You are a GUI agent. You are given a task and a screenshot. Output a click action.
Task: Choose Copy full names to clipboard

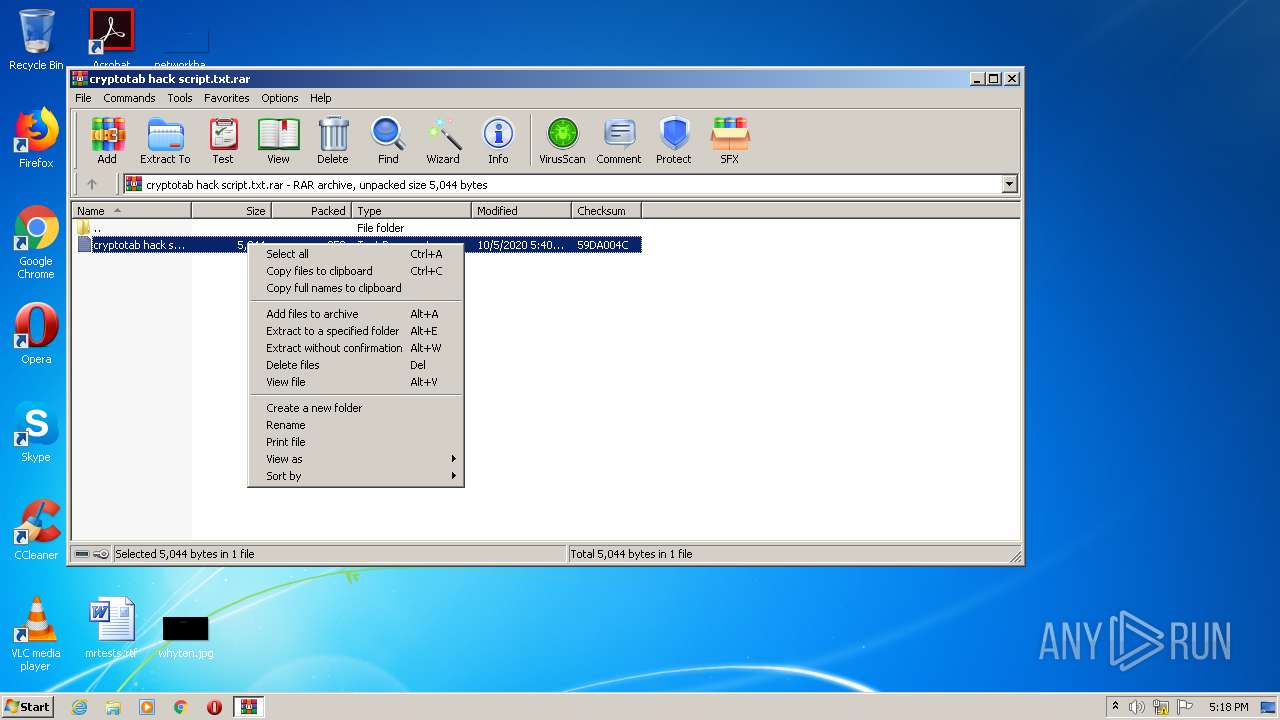click(x=356, y=288)
